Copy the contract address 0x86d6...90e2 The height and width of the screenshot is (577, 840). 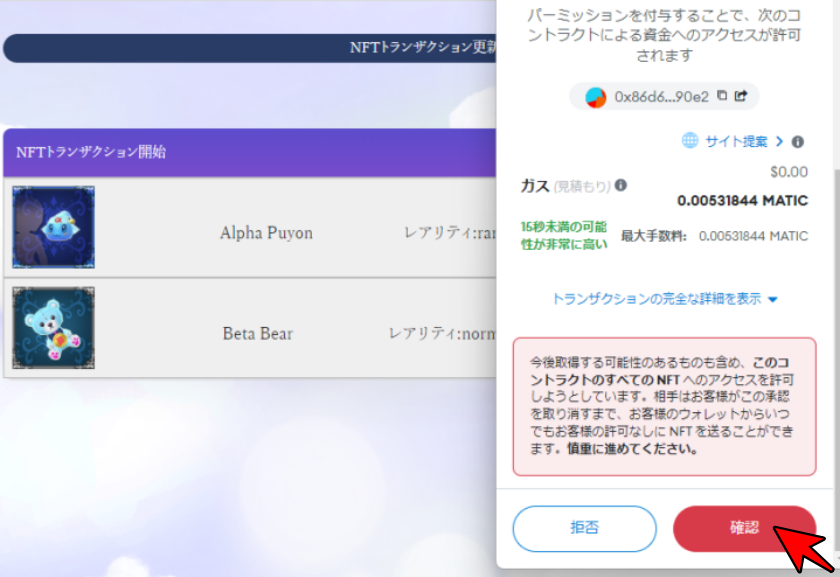tap(722, 95)
